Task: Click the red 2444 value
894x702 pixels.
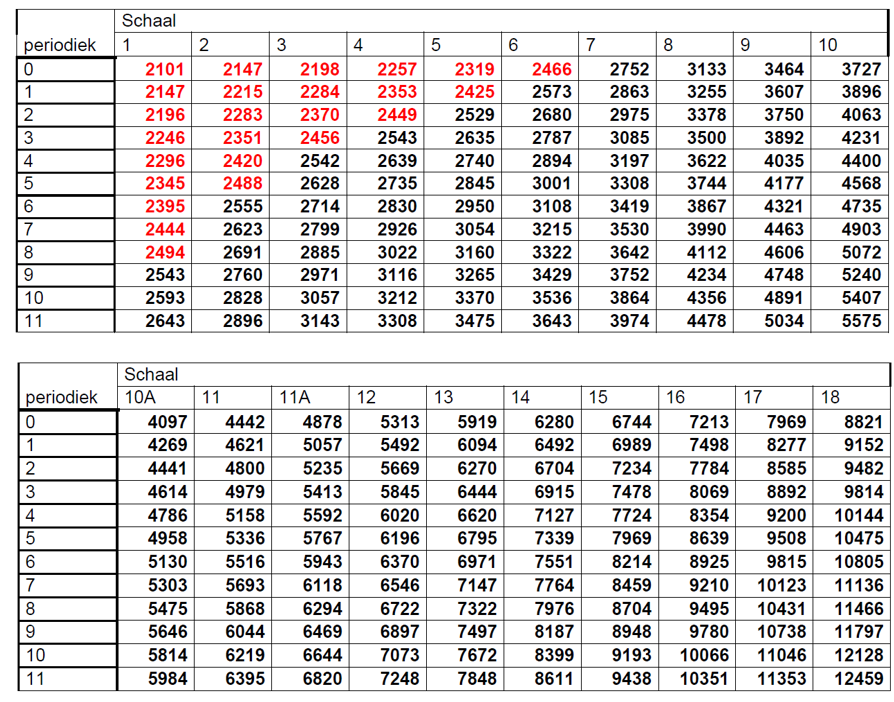Action: [164, 229]
